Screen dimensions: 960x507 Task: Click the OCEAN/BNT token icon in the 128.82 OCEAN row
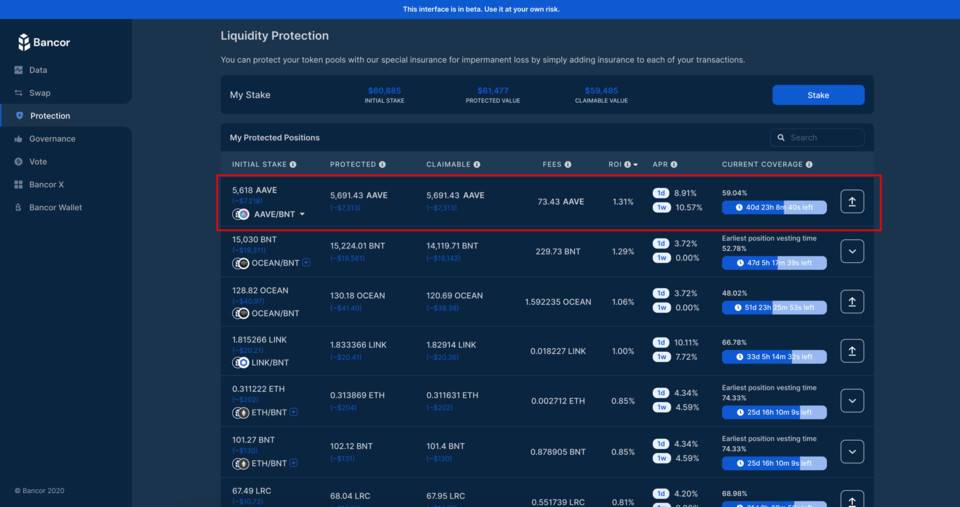(241, 313)
